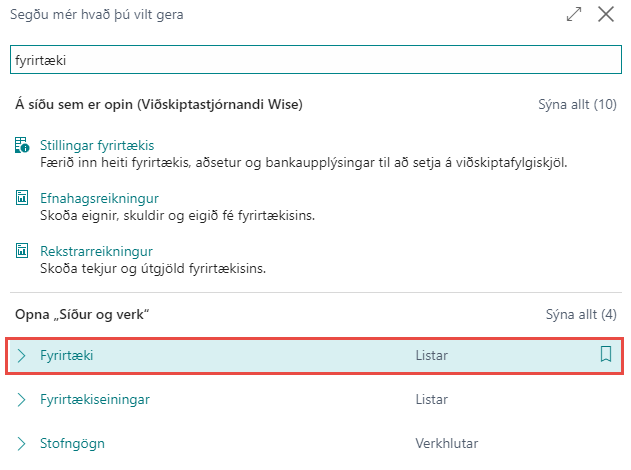This screenshot has width=631, height=470.
Task: Click the Listar label in the Fyrirtæki row
Action: [x=432, y=356]
